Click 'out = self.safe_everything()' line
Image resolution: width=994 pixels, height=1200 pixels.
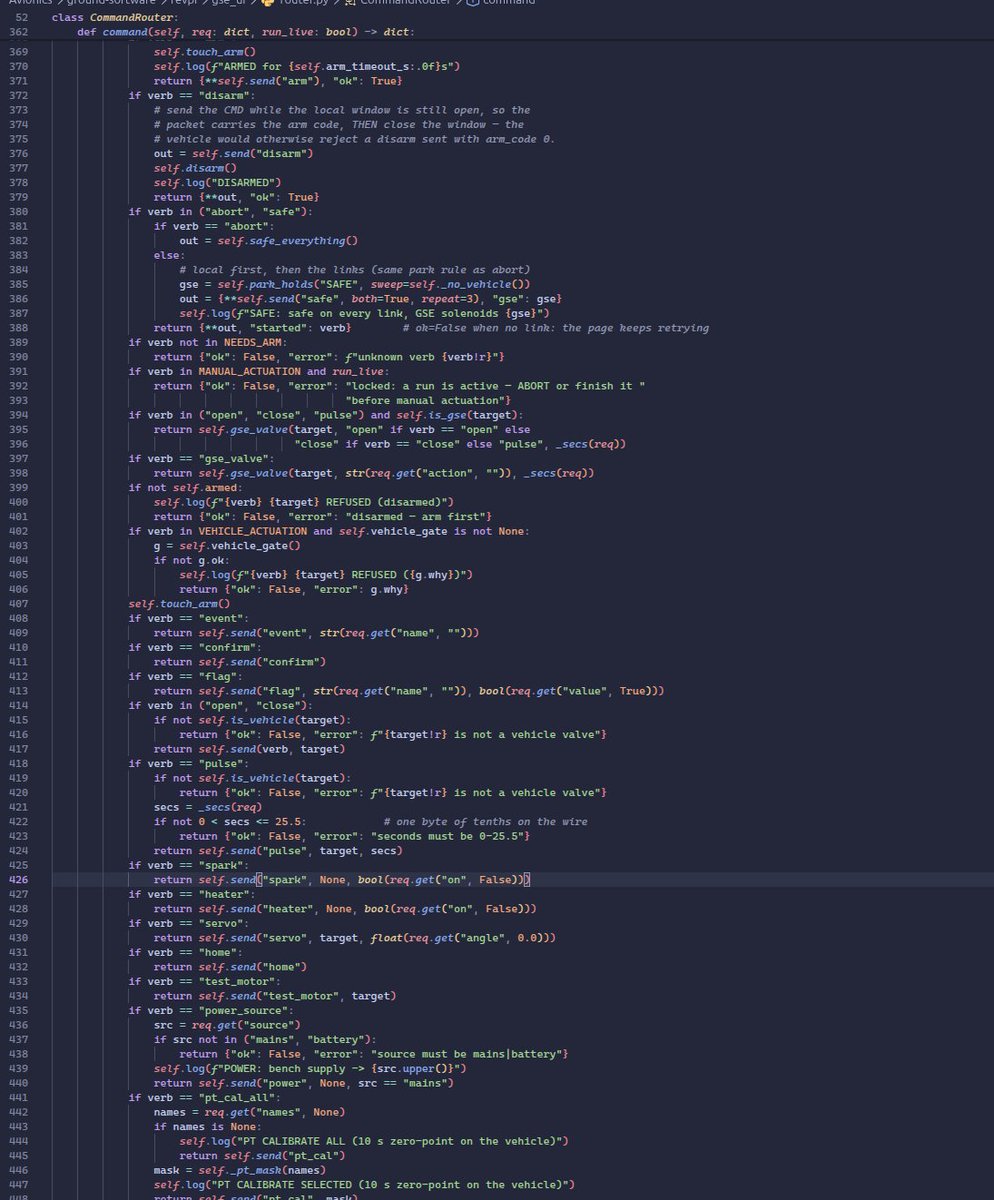point(268,241)
